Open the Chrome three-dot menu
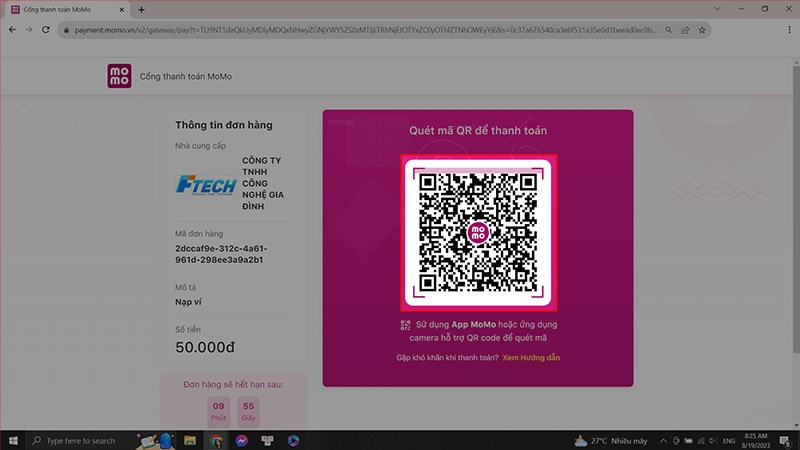The height and width of the screenshot is (450, 800). coord(789,30)
